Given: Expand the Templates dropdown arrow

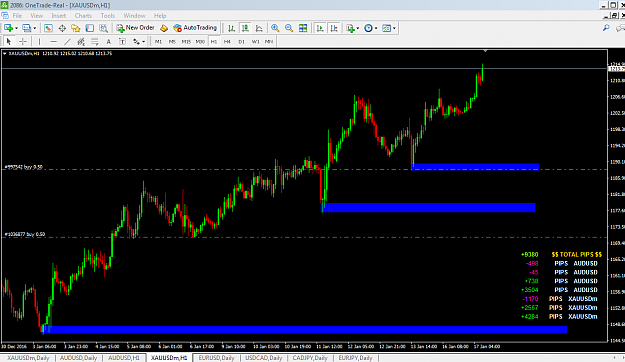Looking at the screenshot, I should click(394, 28).
